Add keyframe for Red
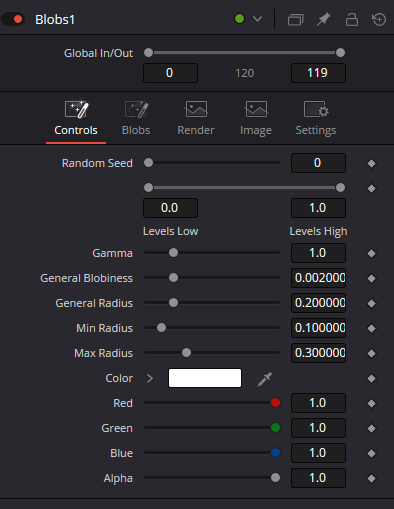Screen dimensions: 394x509 pyautogui.click(x=371, y=403)
